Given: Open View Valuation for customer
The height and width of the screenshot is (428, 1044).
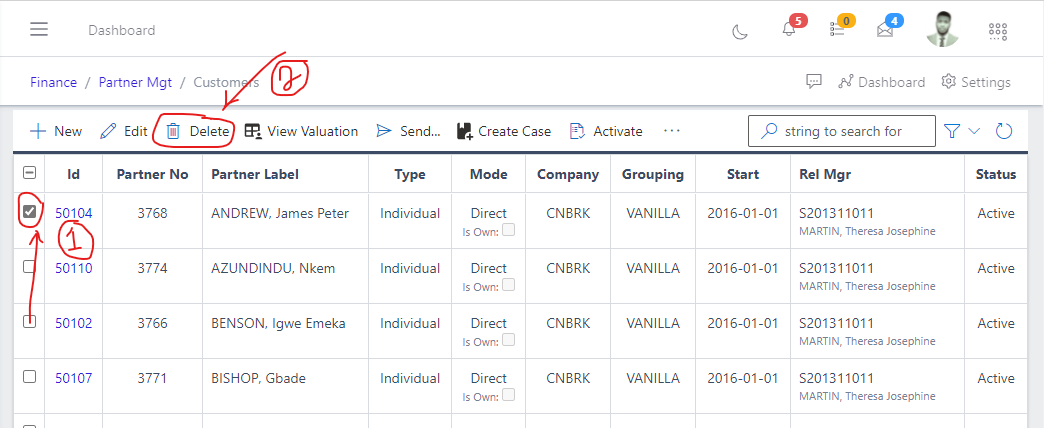Looking at the screenshot, I should point(301,131).
